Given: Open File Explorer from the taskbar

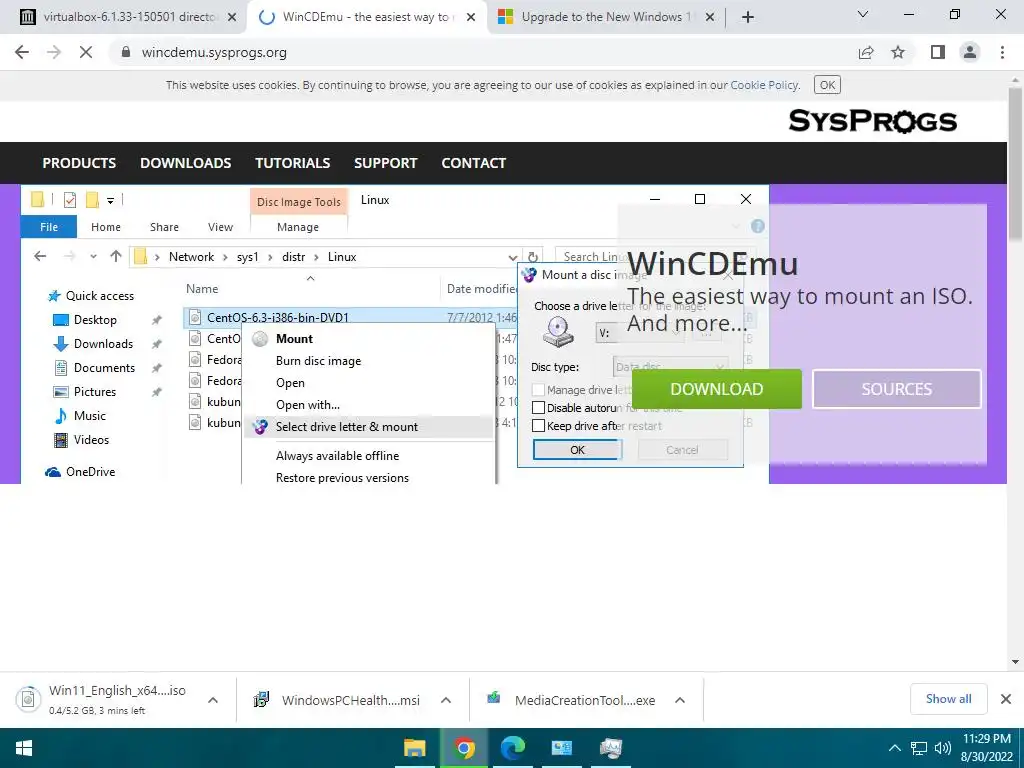Looking at the screenshot, I should click(x=415, y=748).
